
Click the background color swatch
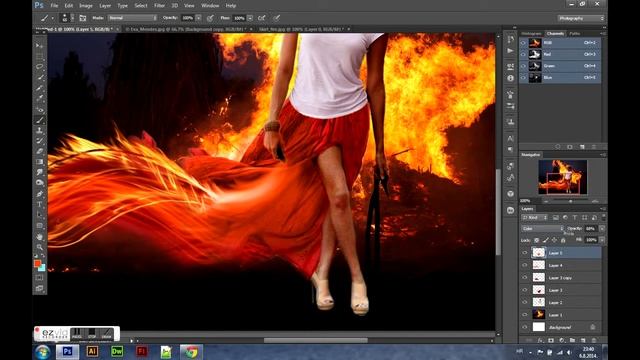coord(43,268)
